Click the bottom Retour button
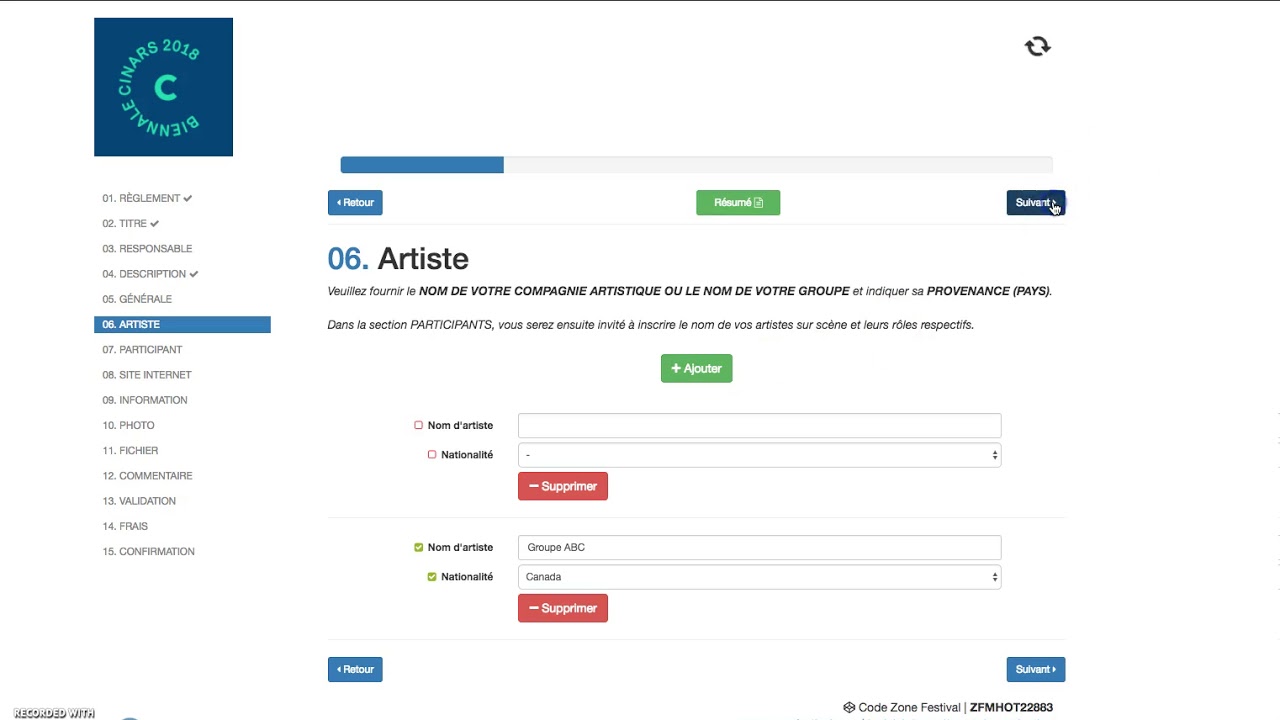The image size is (1280, 720). 355,669
